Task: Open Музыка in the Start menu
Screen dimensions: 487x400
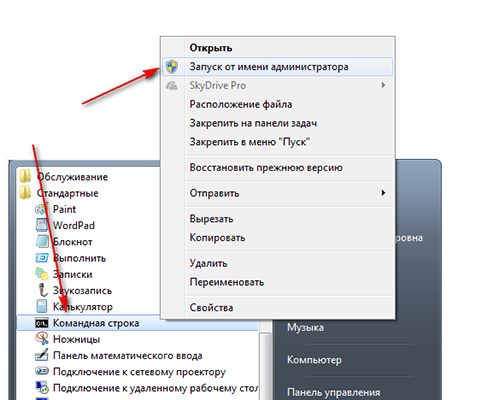Action: (x=305, y=328)
